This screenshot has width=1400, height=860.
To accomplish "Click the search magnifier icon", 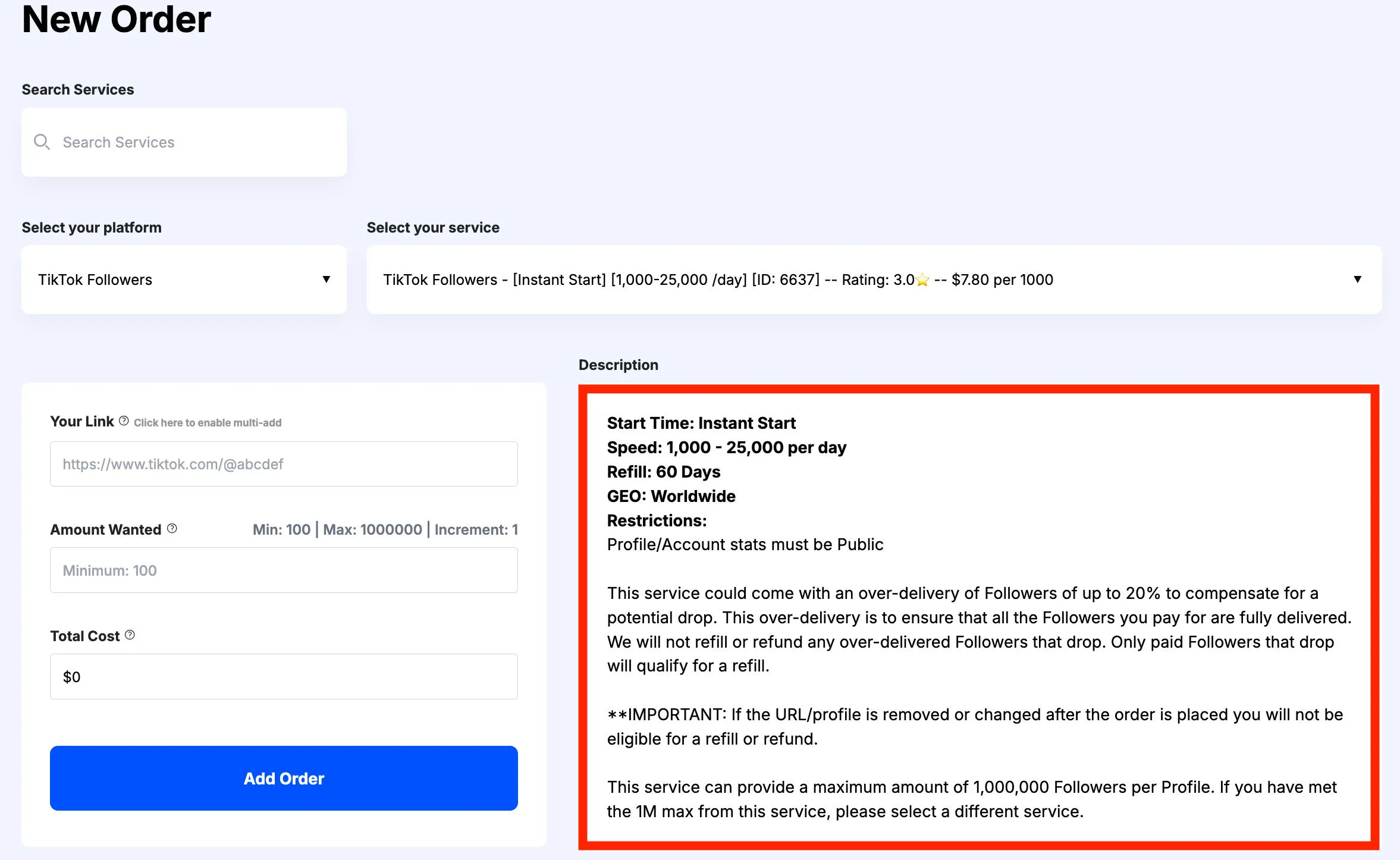I will [42, 142].
